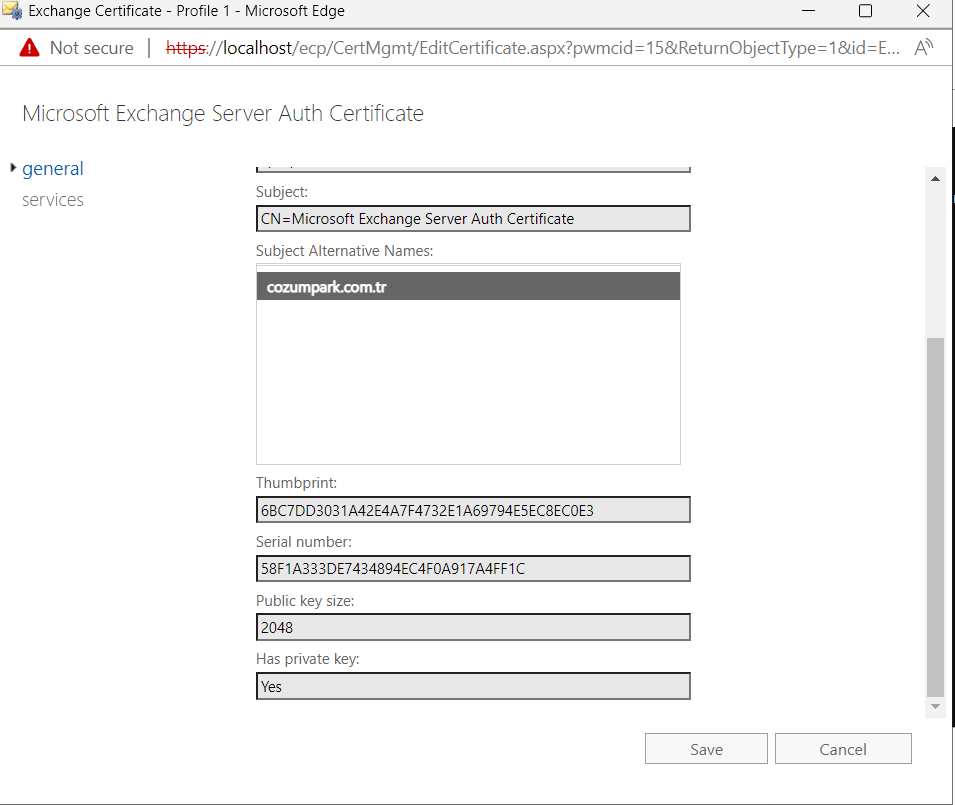Click the Cancel button

[843, 748]
